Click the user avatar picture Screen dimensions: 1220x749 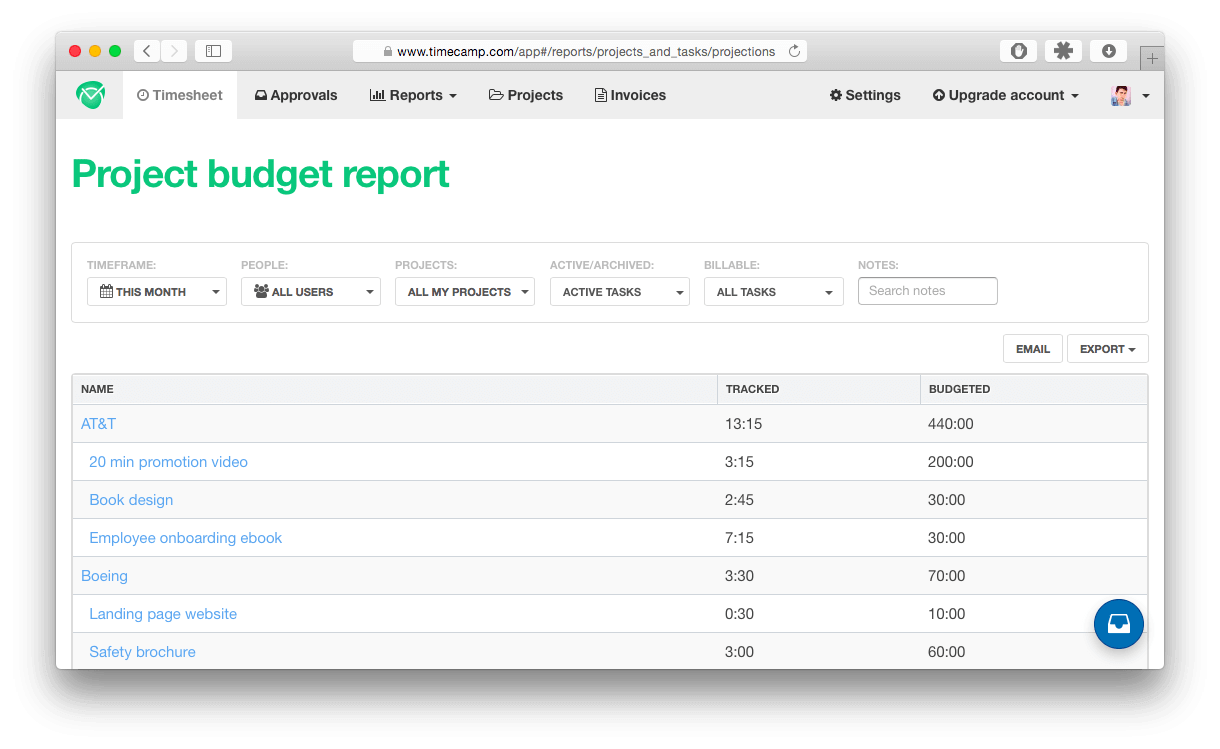(x=1122, y=95)
